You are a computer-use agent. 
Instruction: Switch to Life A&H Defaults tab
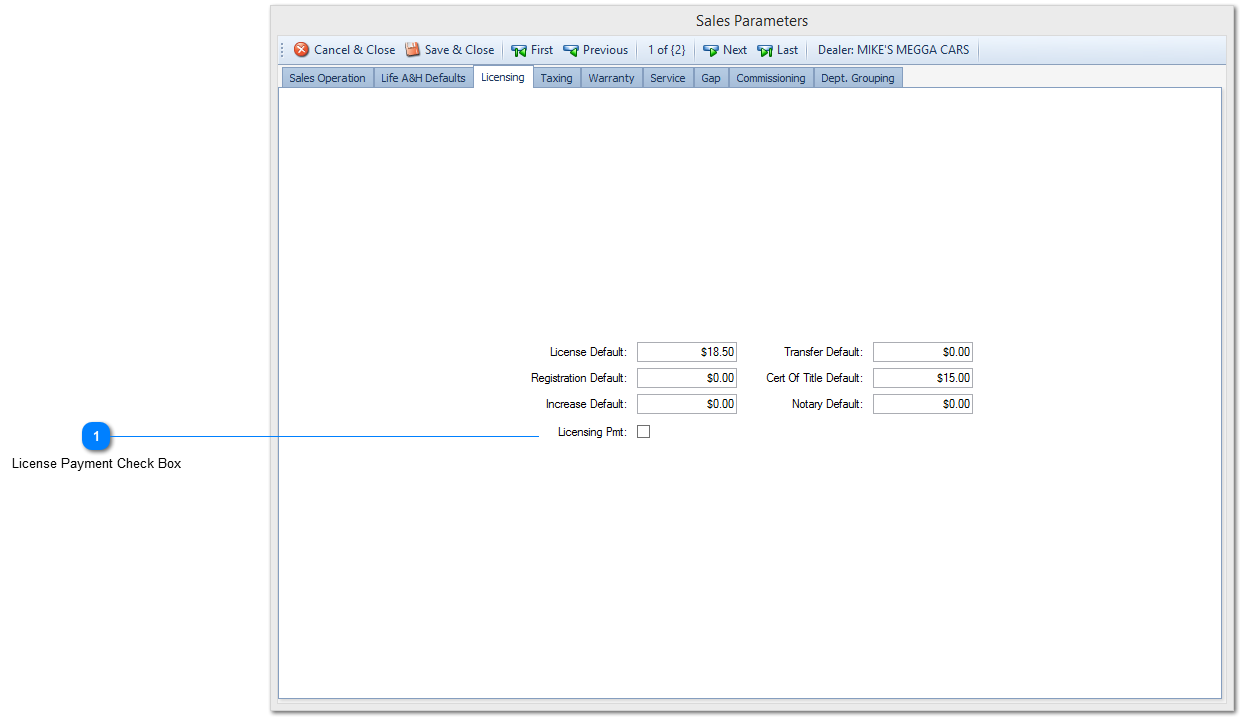[x=423, y=78]
